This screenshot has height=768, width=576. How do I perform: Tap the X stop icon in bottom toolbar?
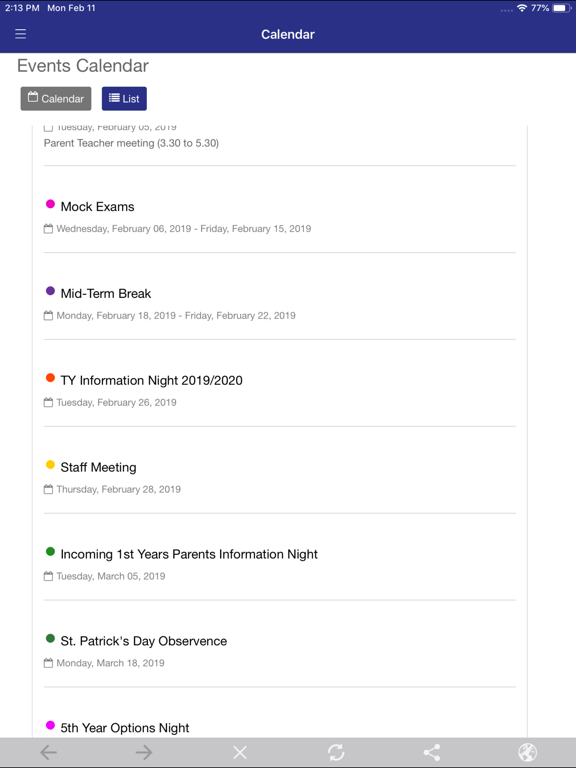(240, 752)
